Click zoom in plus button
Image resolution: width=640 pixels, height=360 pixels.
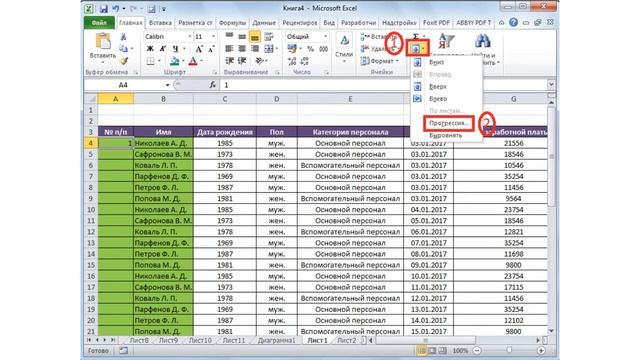coord(541,351)
